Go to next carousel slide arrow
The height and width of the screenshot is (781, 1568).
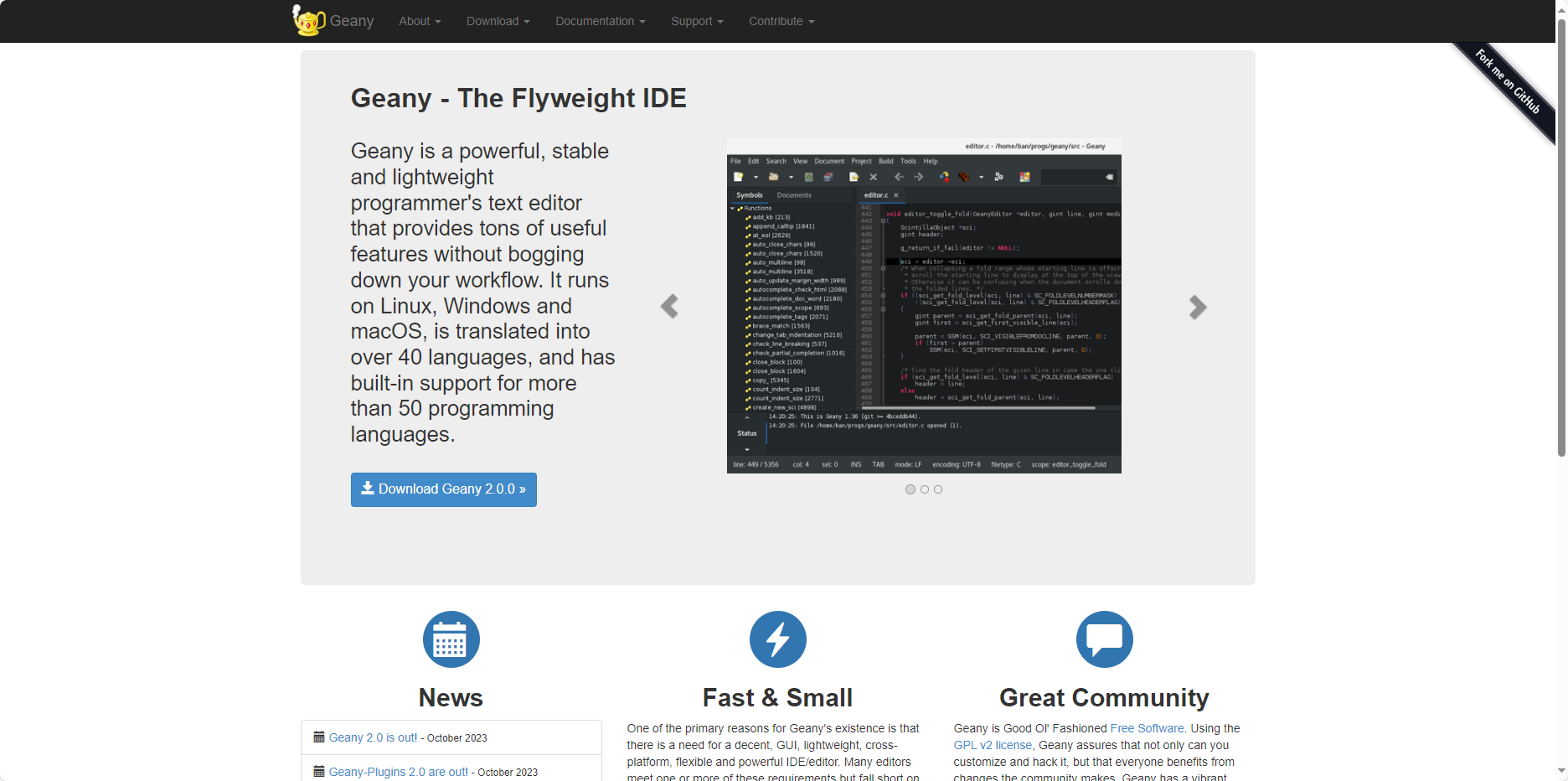1198,307
